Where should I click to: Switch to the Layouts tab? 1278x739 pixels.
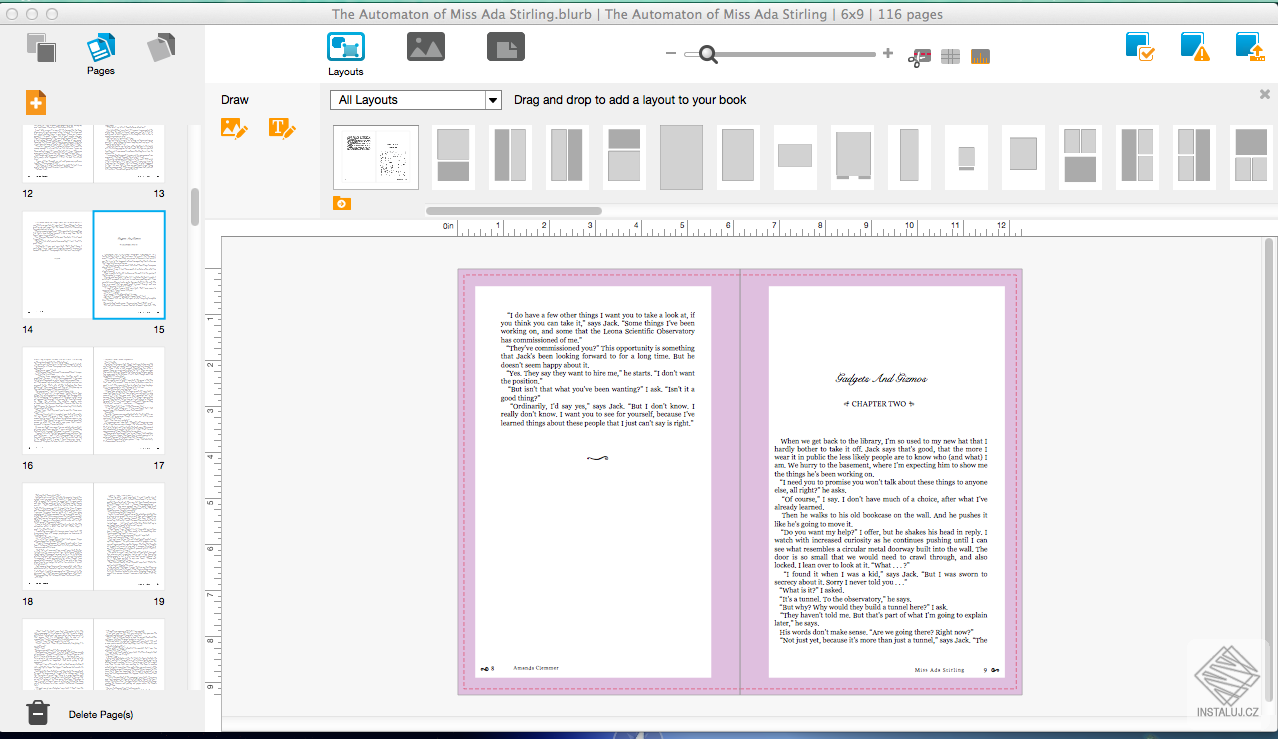[x=346, y=54]
